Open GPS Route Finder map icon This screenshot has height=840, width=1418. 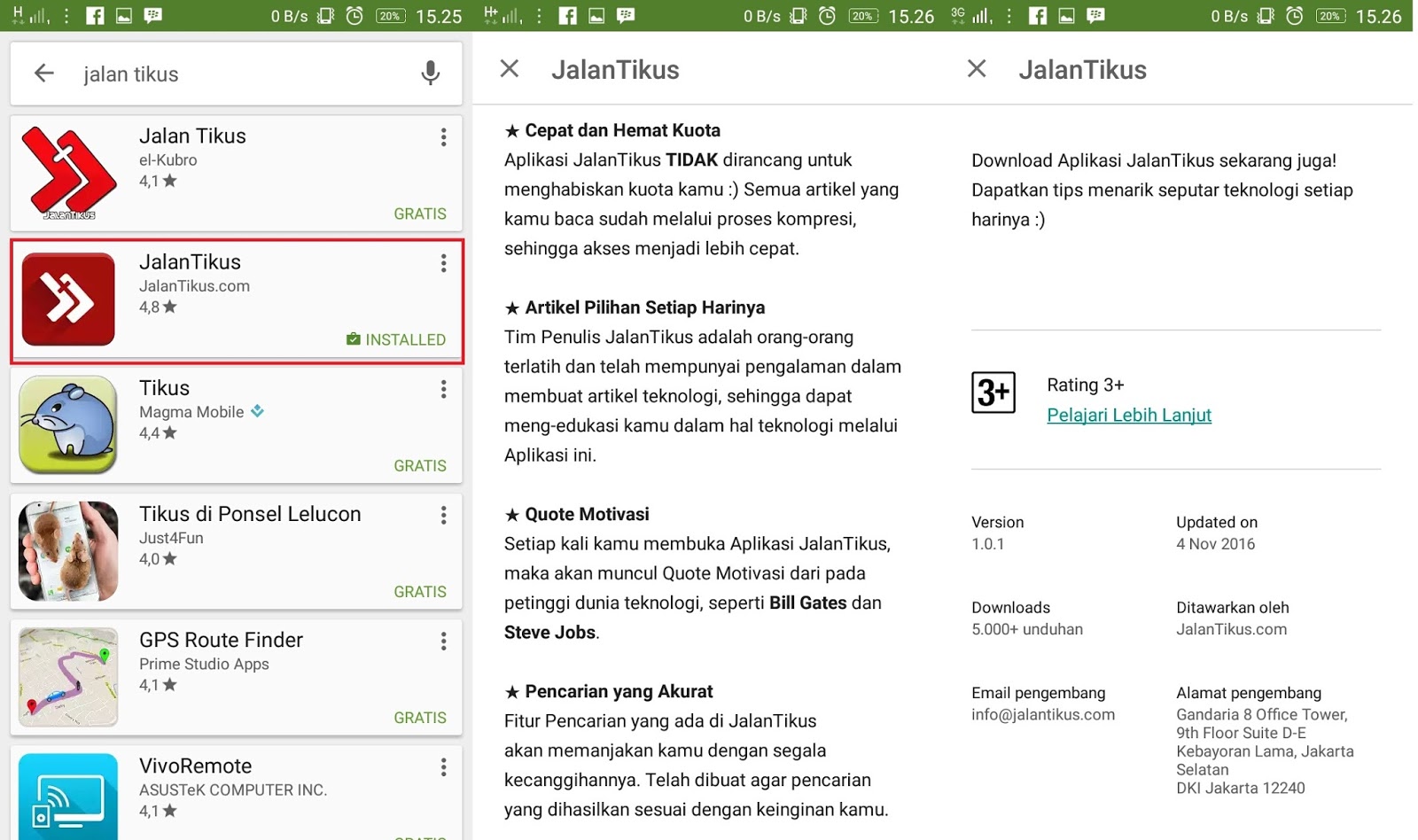click(68, 677)
